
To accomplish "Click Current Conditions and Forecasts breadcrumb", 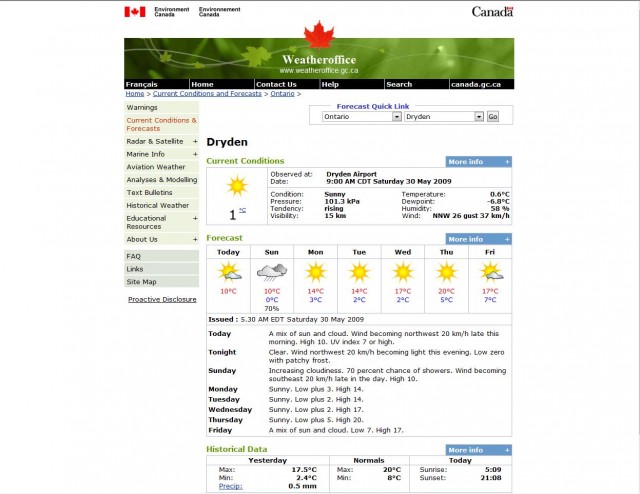I will (207, 93).
